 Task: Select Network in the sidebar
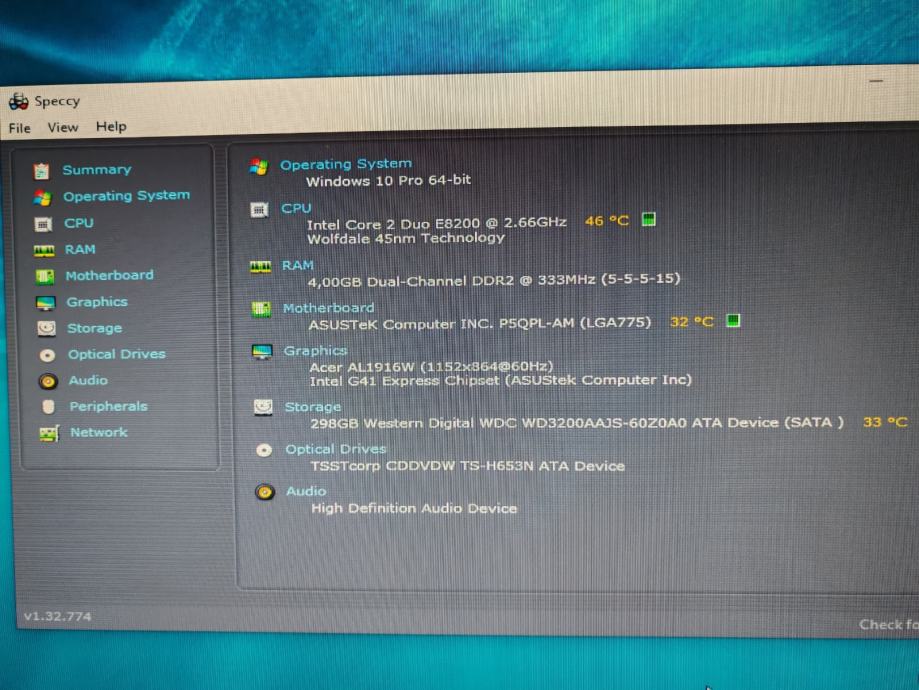point(98,432)
